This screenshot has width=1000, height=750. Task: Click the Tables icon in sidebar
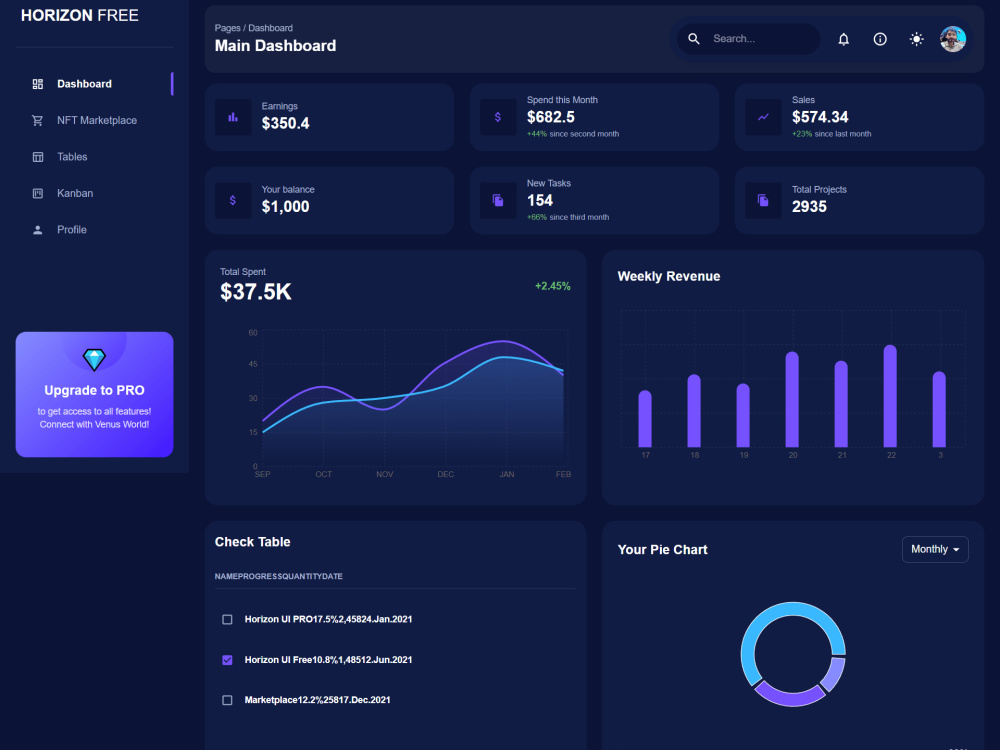pyautogui.click(x=38, y=157)
